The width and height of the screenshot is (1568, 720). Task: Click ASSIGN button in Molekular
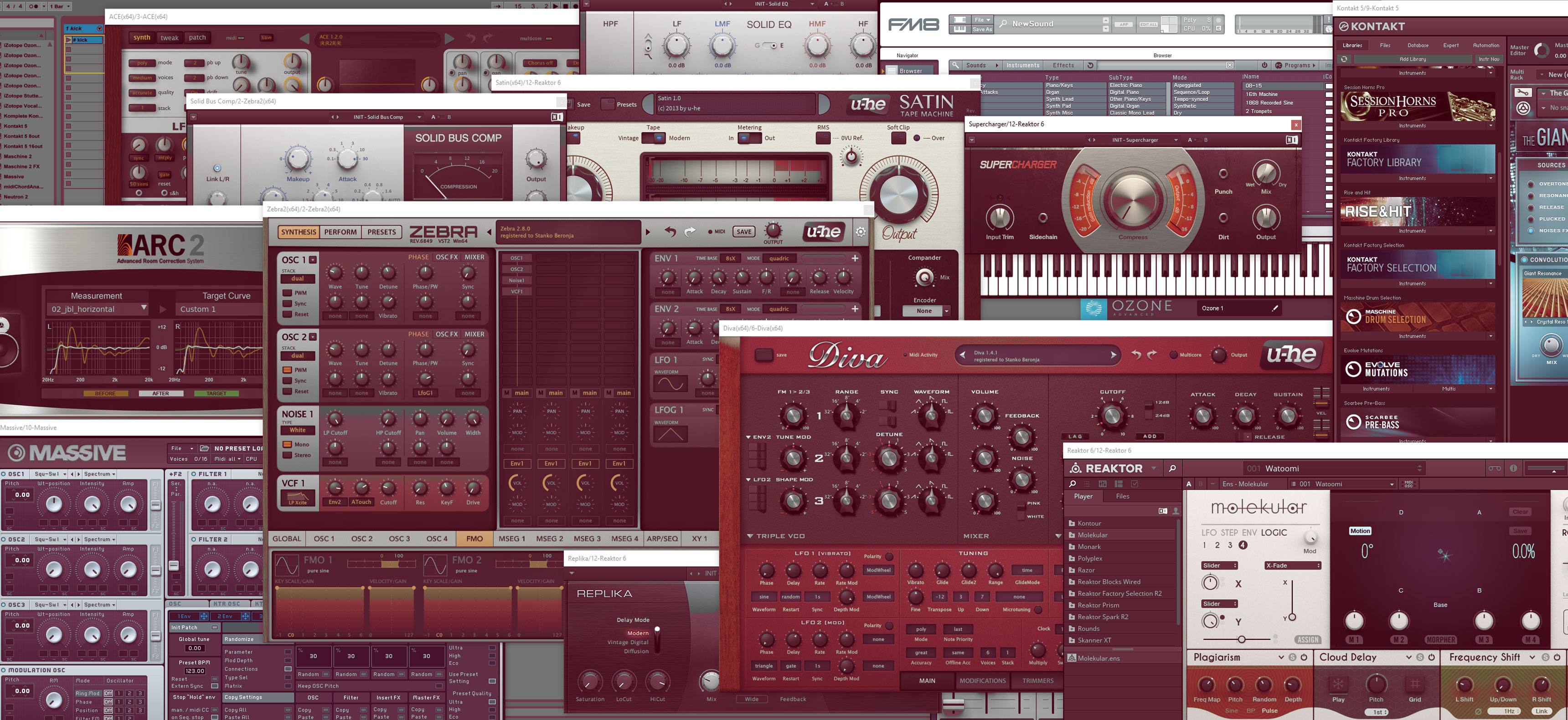tap(1307, 640)
